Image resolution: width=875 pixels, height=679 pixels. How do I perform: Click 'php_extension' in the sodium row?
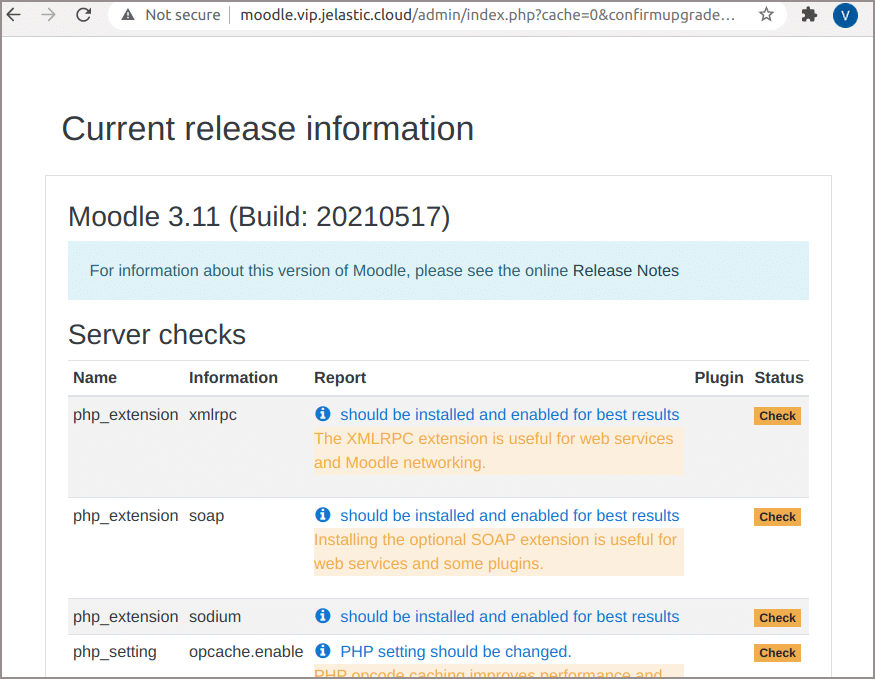[x=126, y=617]
